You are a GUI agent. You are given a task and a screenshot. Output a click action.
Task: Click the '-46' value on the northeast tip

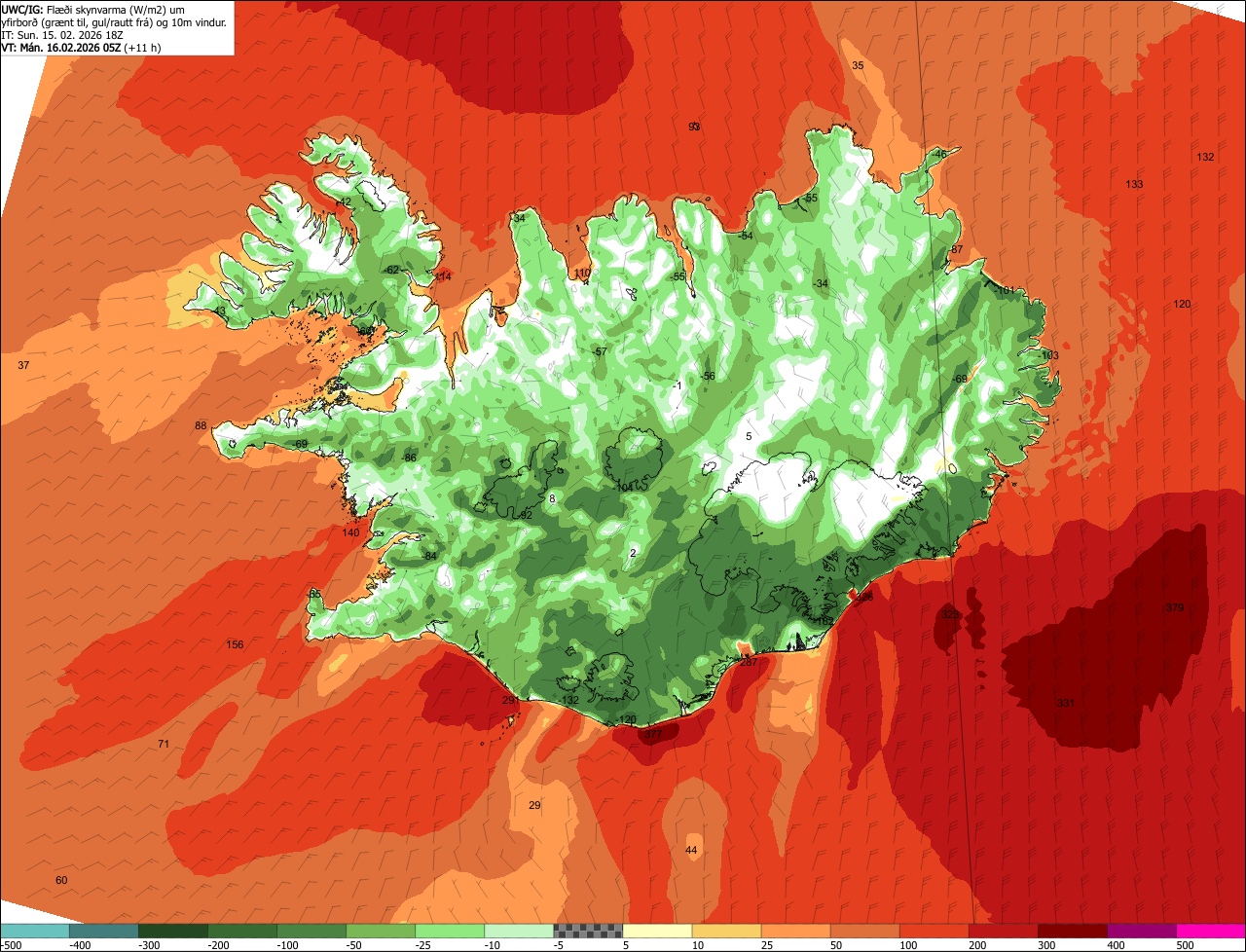(x=938, y=154)
